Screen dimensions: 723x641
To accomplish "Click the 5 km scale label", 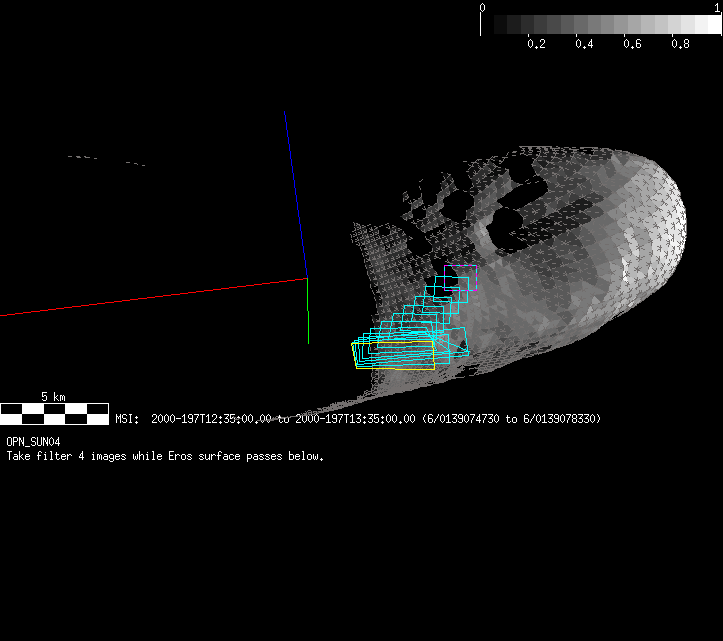I will [x=54, y=396].
